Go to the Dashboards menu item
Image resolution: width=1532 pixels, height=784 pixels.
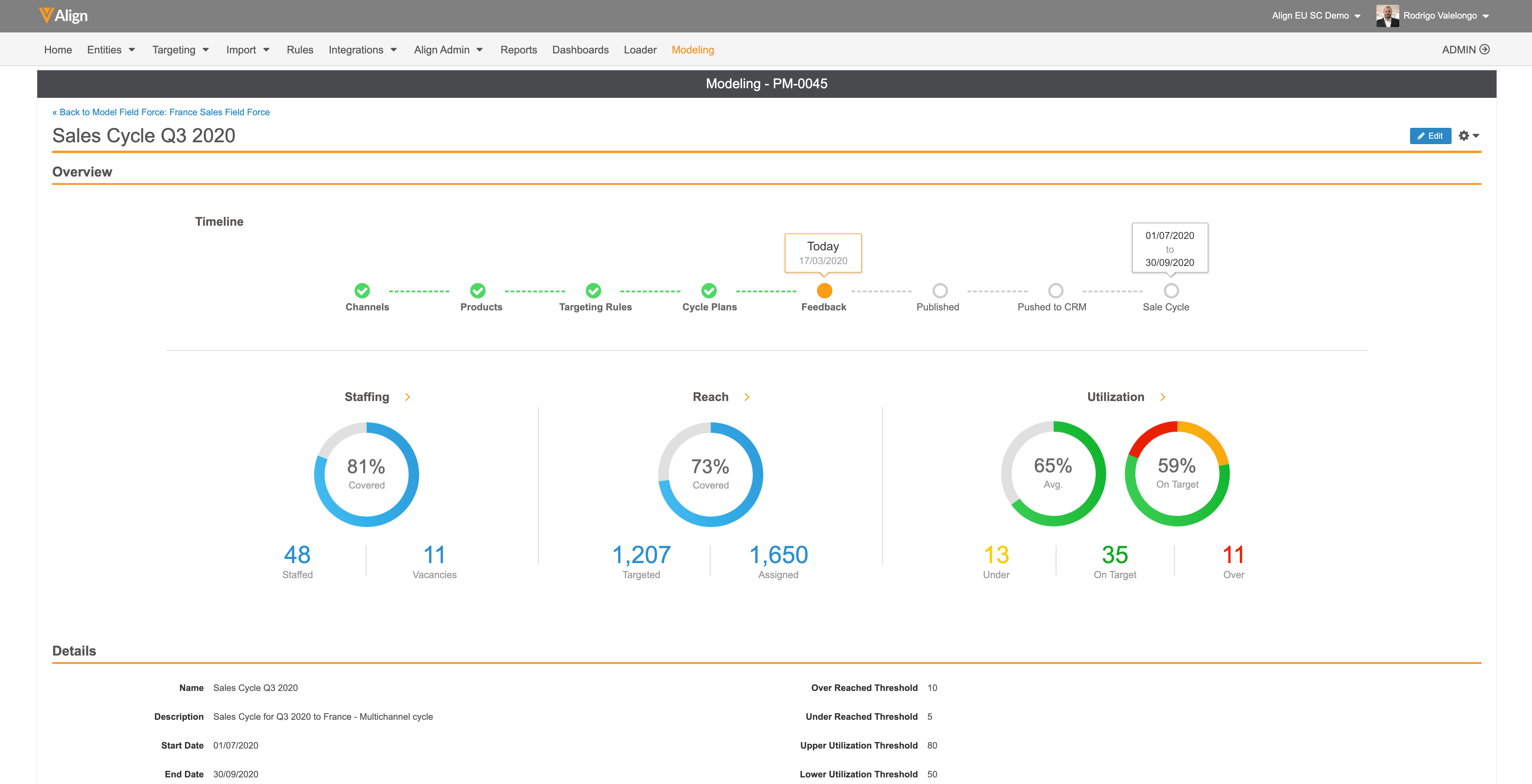[580, 50]
